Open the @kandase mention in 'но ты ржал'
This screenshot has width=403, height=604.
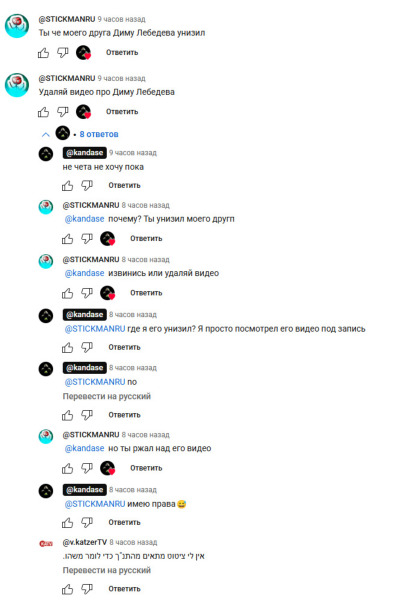coord(84,448)
